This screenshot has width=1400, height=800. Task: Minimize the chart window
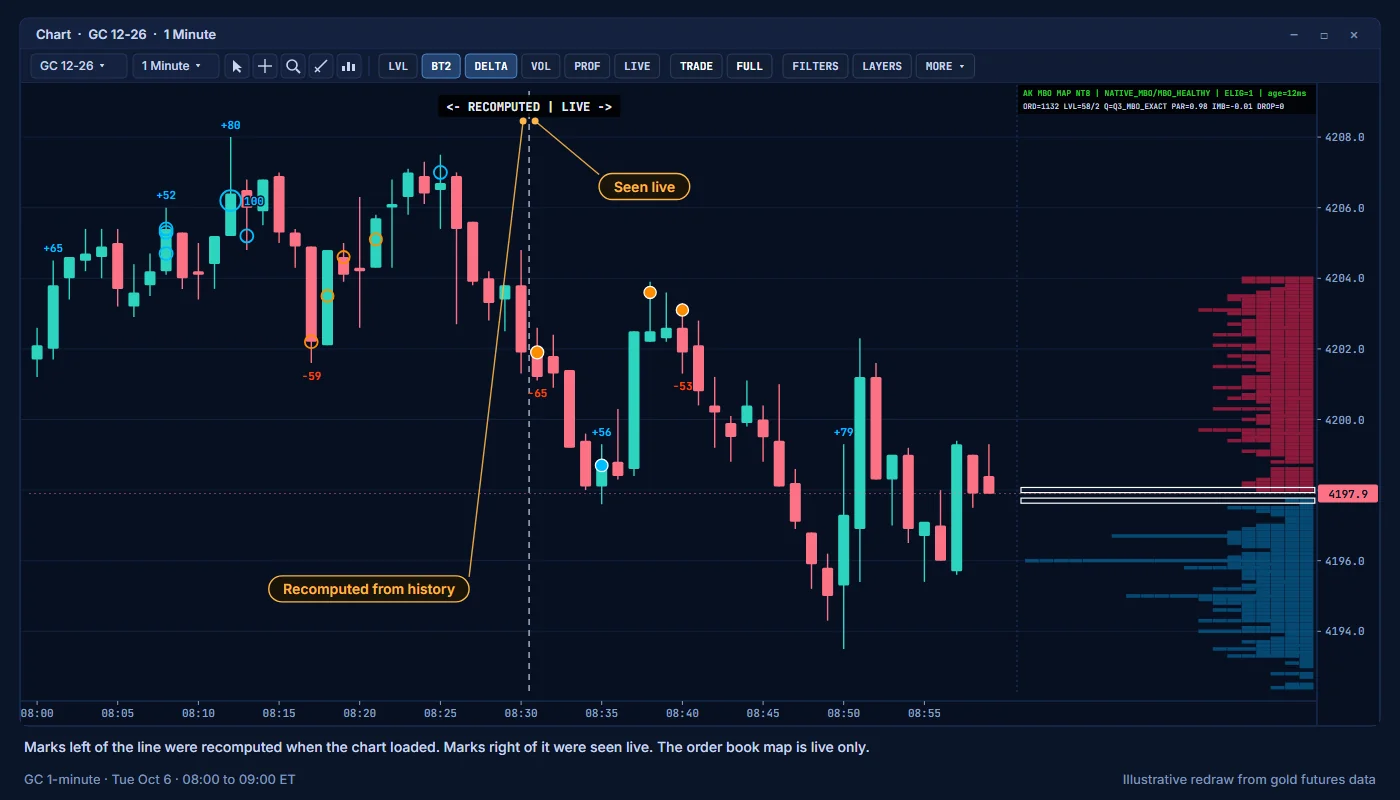point(1294,35)
